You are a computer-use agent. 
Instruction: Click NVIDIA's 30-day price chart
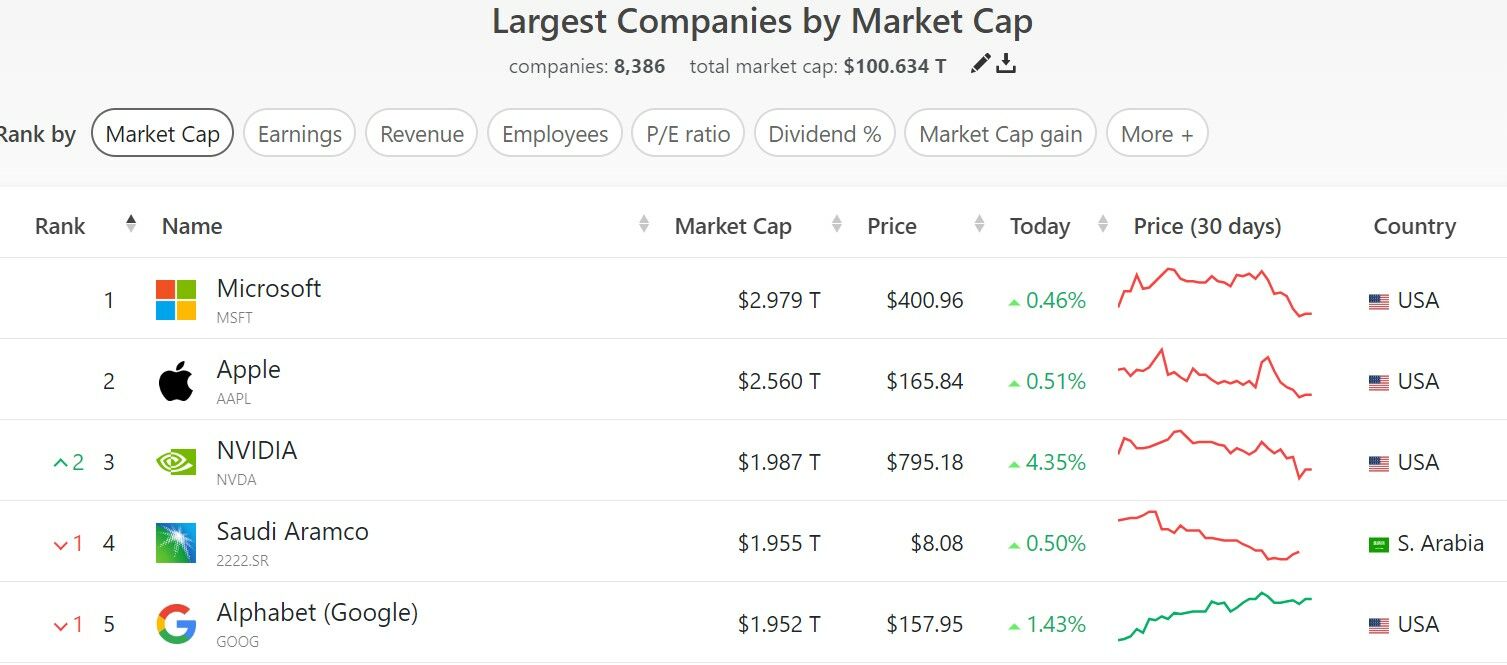1214,455
